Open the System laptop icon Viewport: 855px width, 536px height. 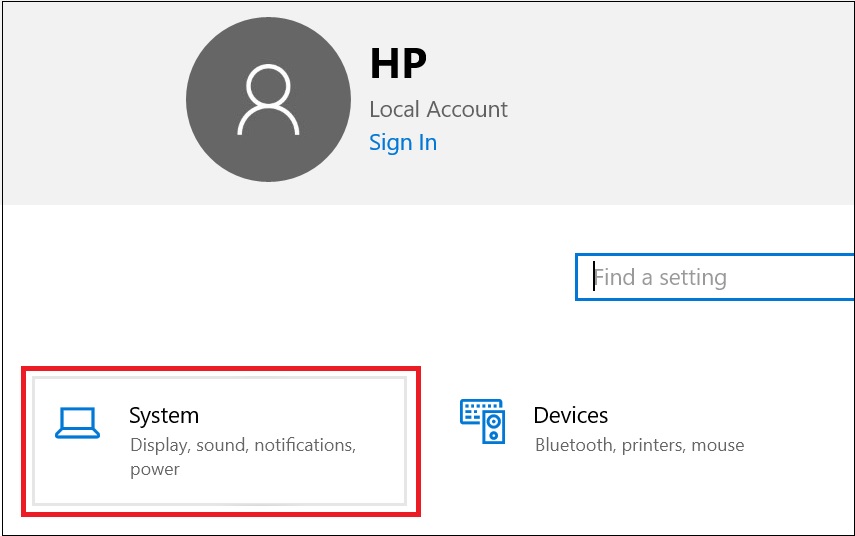pyautogui.click(x=77, y=423)
